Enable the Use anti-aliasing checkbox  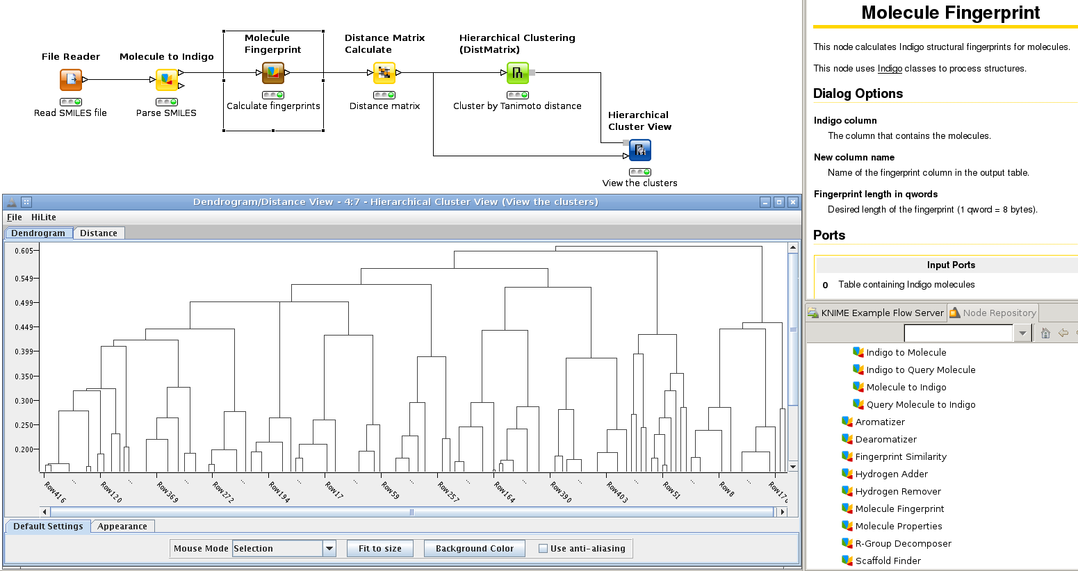click(543, 548)
